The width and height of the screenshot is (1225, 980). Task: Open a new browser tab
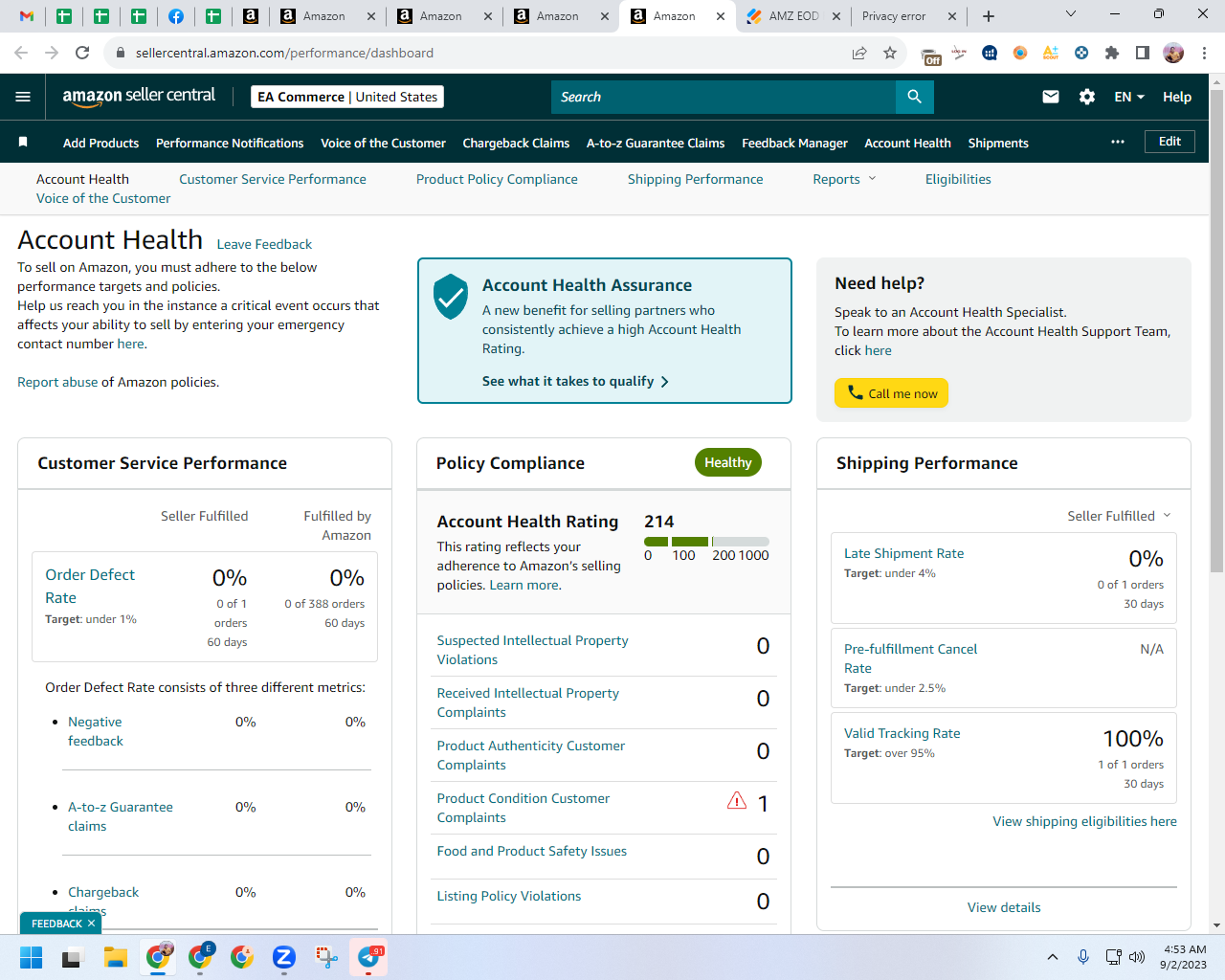pos(989,16)
